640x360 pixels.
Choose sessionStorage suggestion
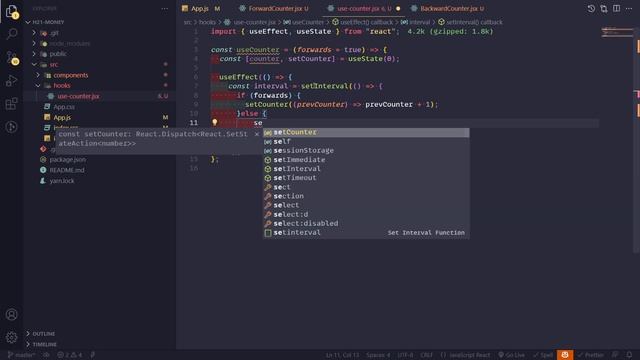(366, 151)
